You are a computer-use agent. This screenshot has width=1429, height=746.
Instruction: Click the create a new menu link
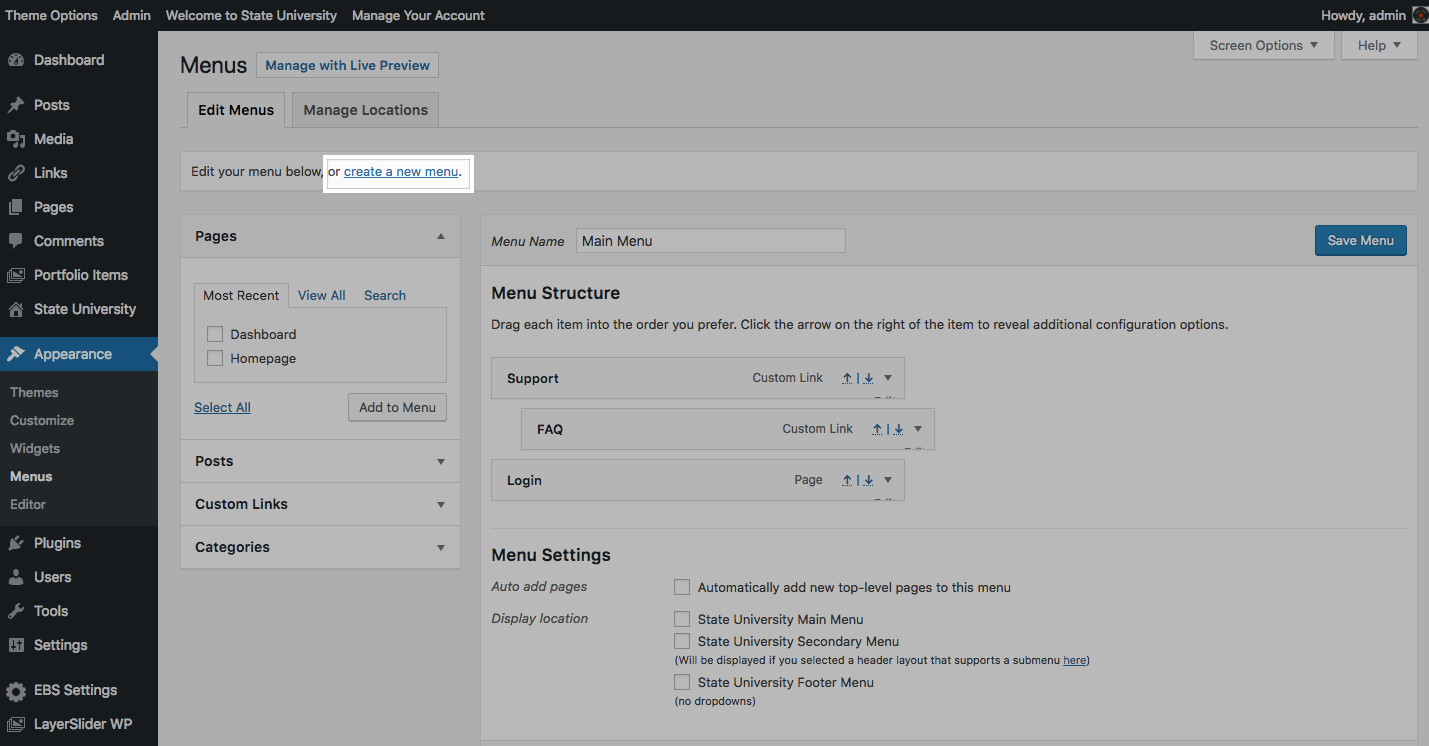pyautogui.click(x=401, y=171)
